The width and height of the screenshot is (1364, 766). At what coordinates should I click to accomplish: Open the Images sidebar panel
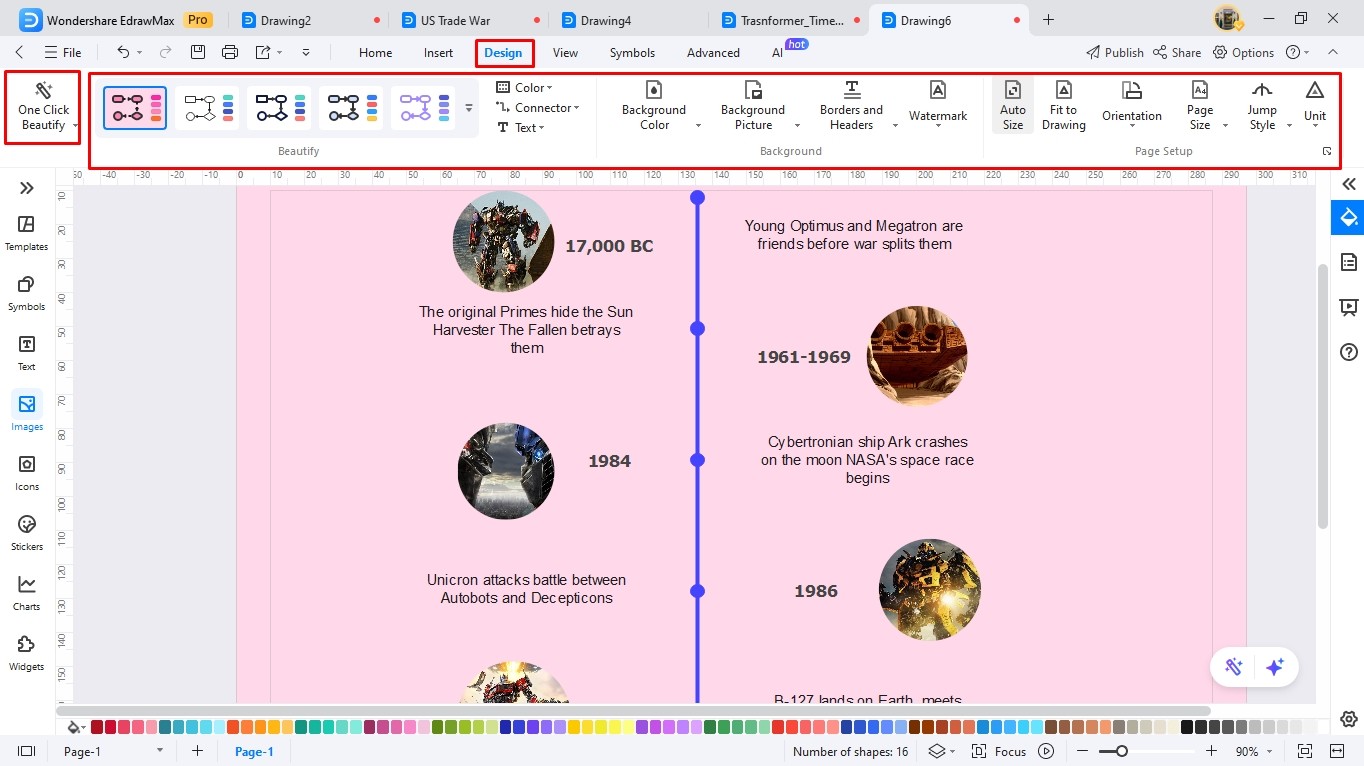click(27, 413)
